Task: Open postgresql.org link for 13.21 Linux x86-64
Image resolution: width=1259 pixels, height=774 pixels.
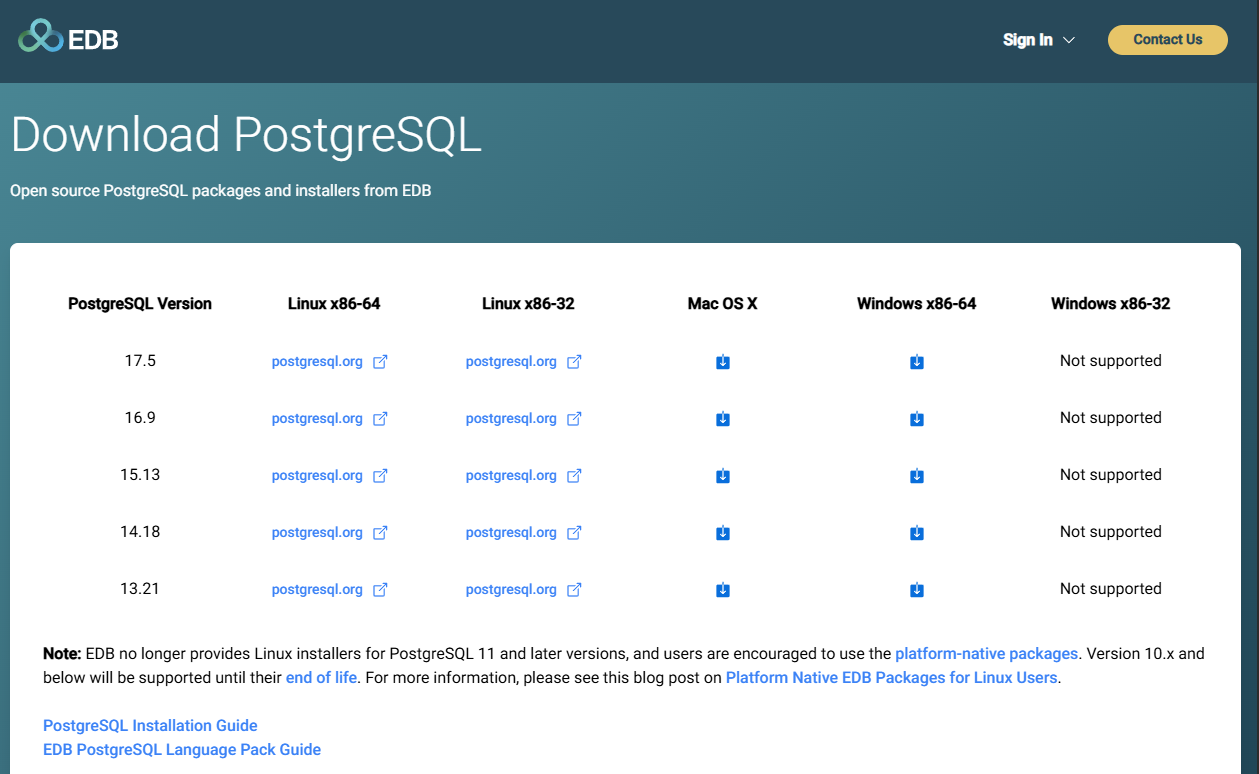Action: tap(317, 590)
